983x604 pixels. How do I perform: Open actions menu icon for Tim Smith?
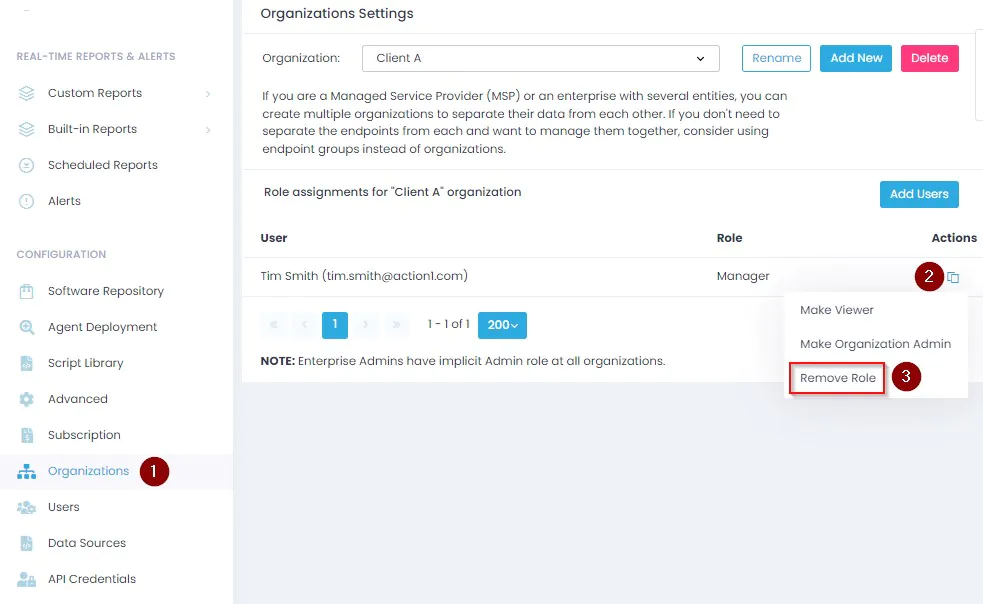click(x=953, y=277)
